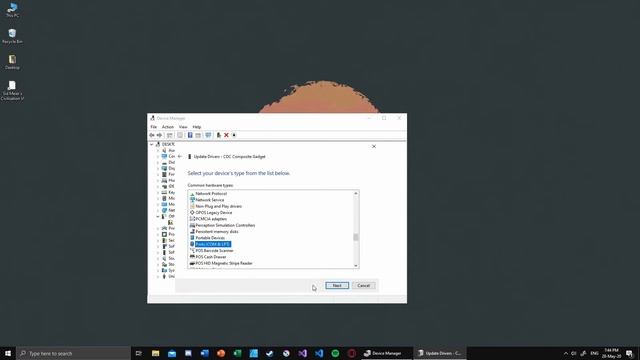Open the Mail app from taskbar
This screenshot has width=640, height=360.
[172, 353]
